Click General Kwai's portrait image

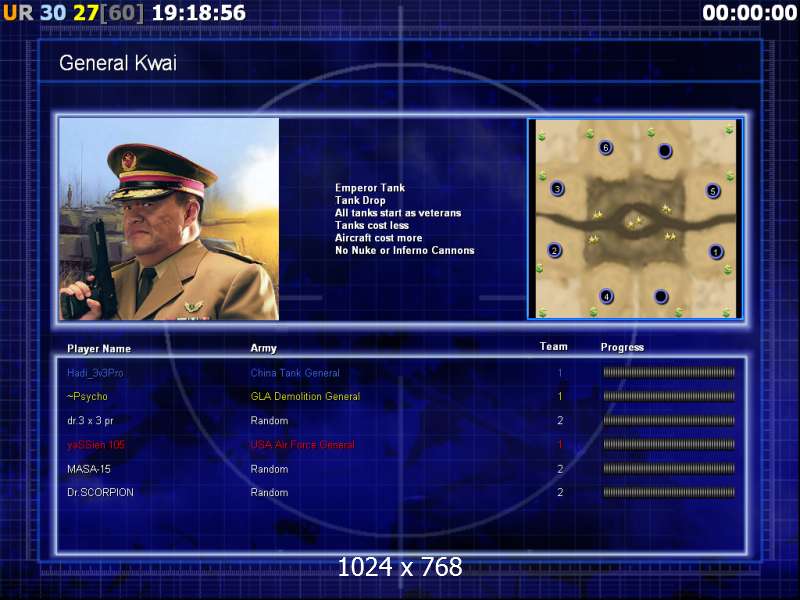(x=169, y=219)
